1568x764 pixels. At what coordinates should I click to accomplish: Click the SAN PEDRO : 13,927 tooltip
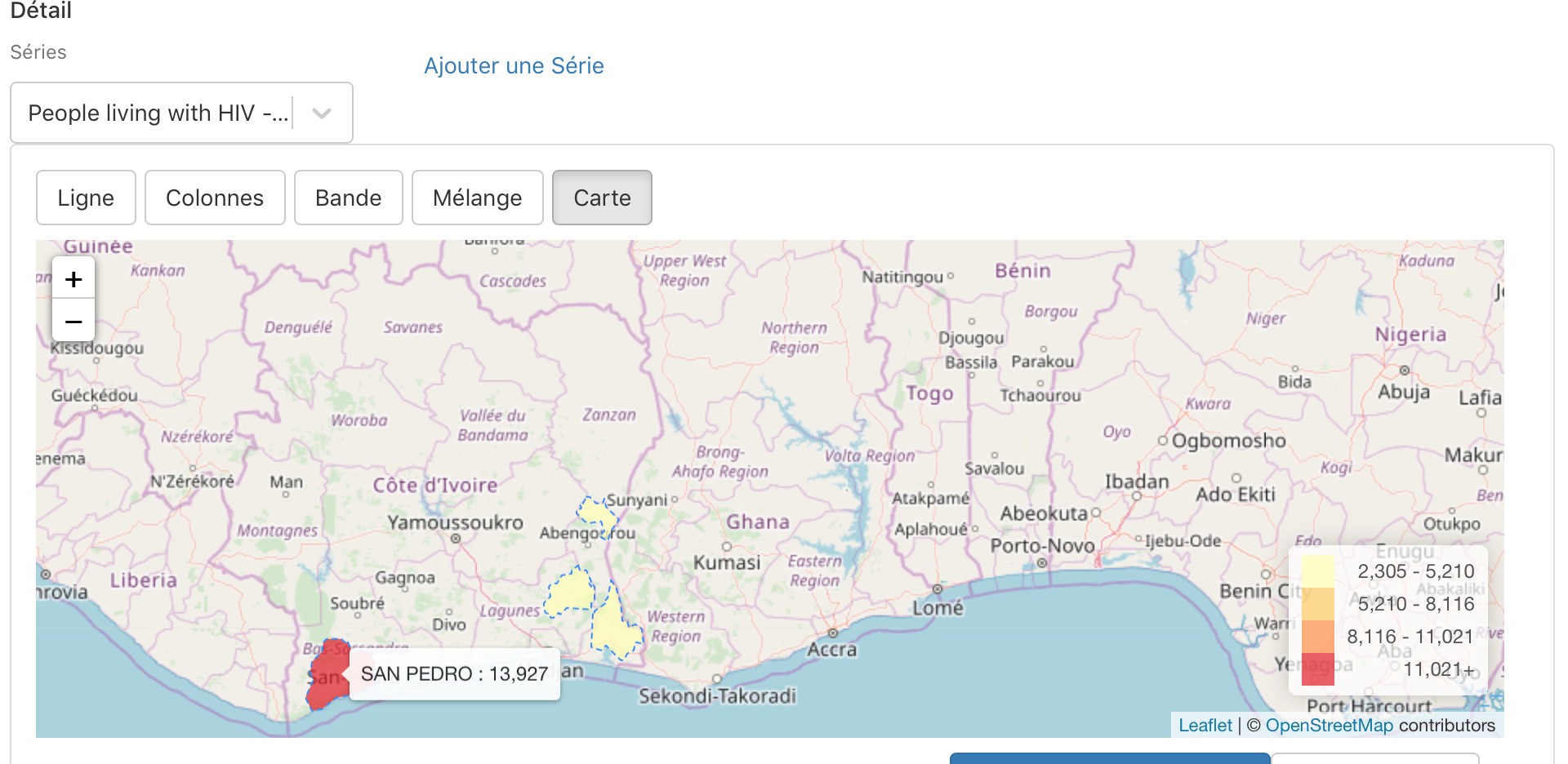[x=454, y=673]
